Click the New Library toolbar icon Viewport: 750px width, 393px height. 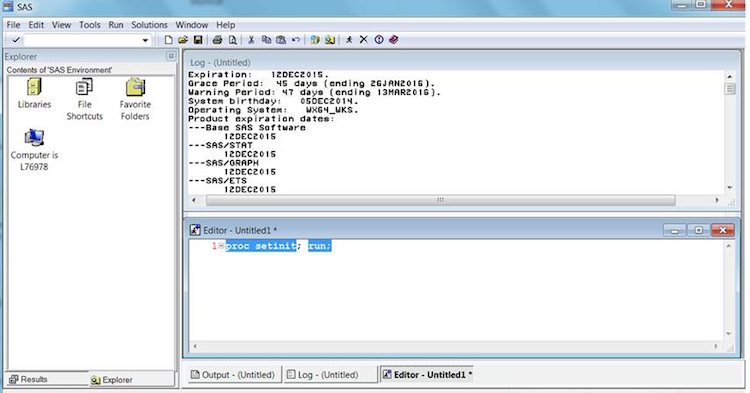tap(315, 40)
